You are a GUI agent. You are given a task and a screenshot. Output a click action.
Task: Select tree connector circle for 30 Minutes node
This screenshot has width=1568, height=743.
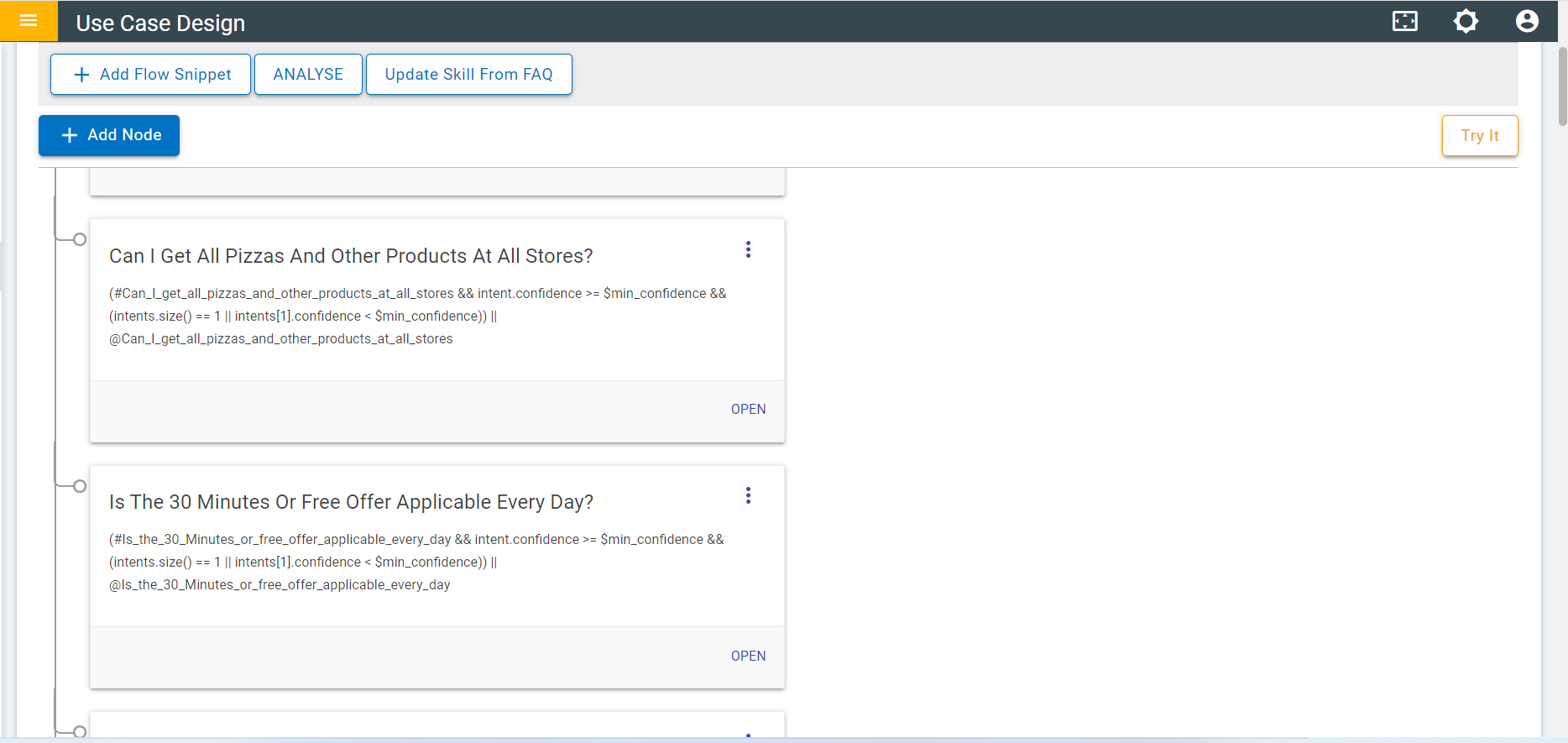(80, 486)
